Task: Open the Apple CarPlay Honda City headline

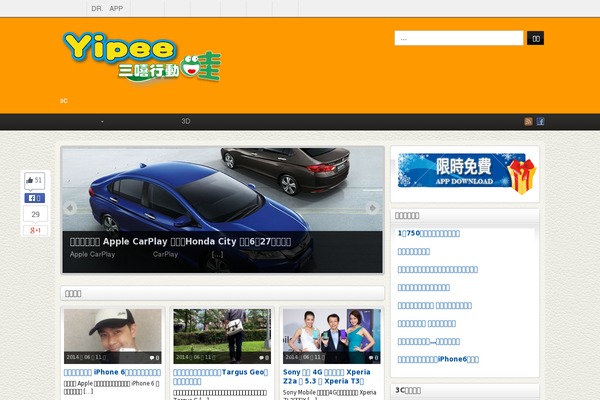Action: pos(180,242)
